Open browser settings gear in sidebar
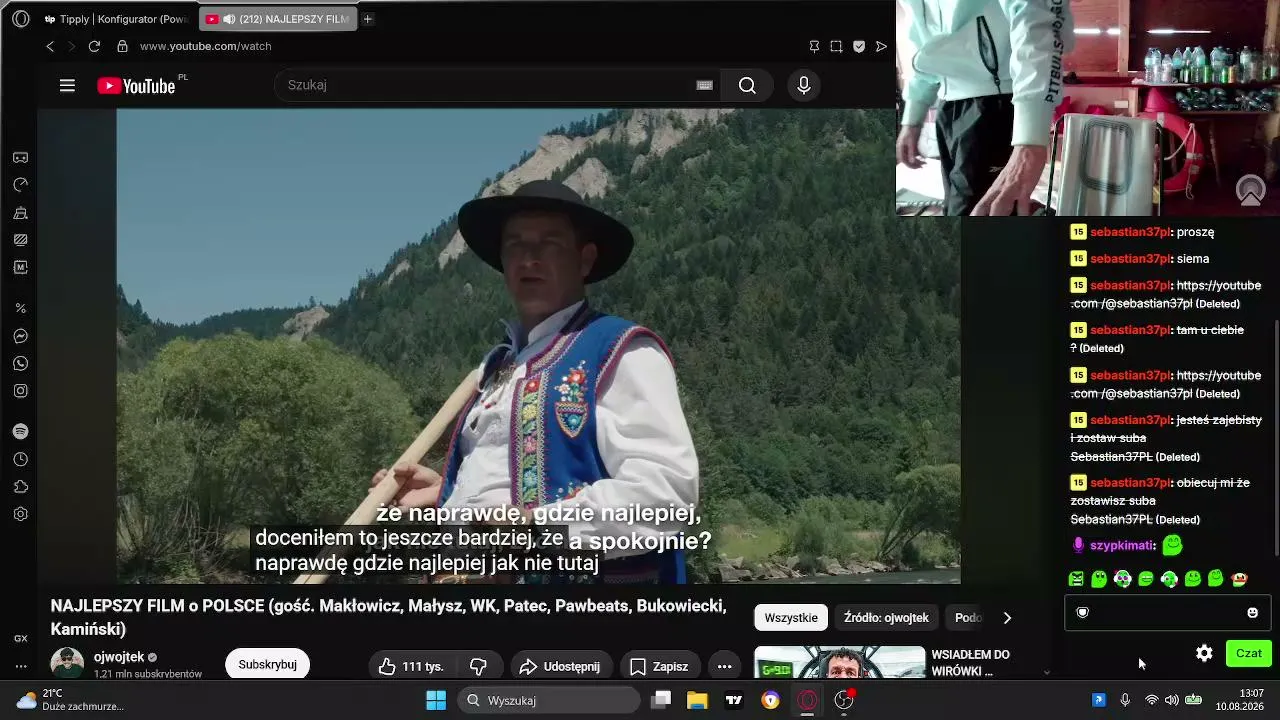1280x720 pixels. point(20,514)
